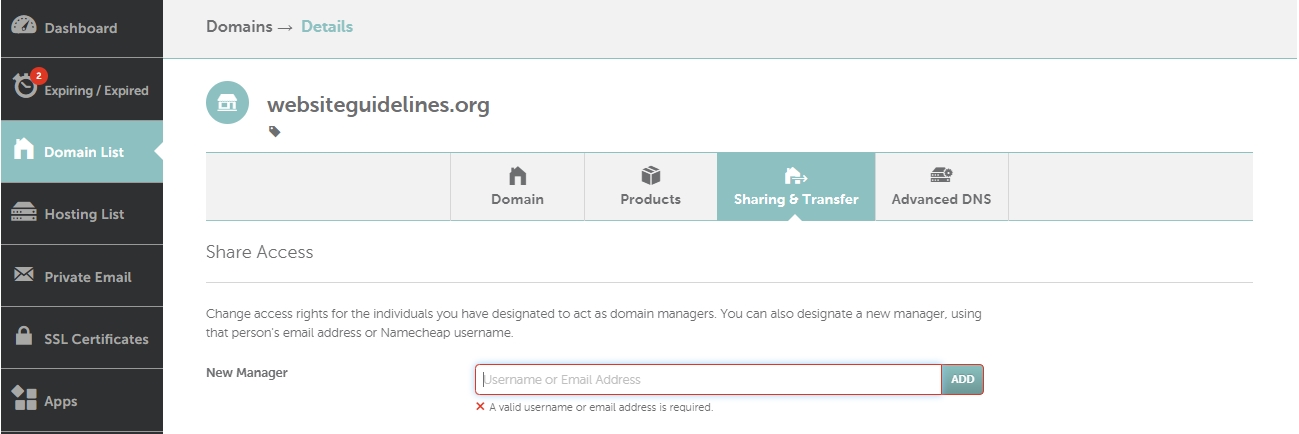Image resolution: width=1299 pixels, height=434 pixels.
Task: Click the red X validation error icon
Action: pyautogui.click(x=480, y=407)
